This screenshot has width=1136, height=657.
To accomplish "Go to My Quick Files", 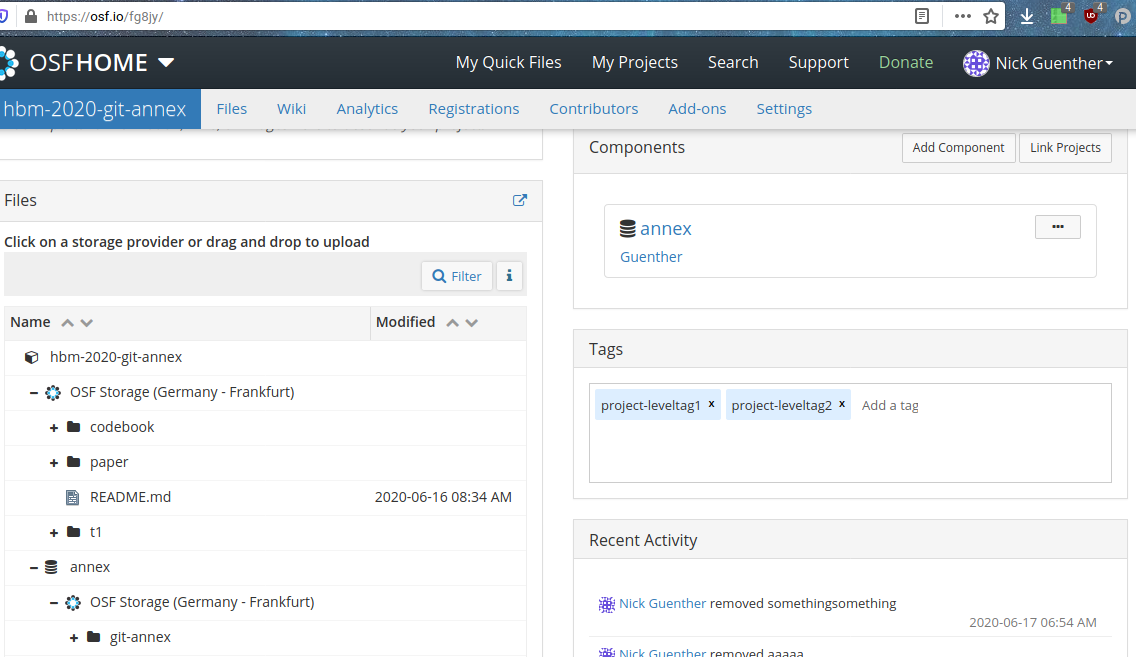I will (x=509, y=63).
